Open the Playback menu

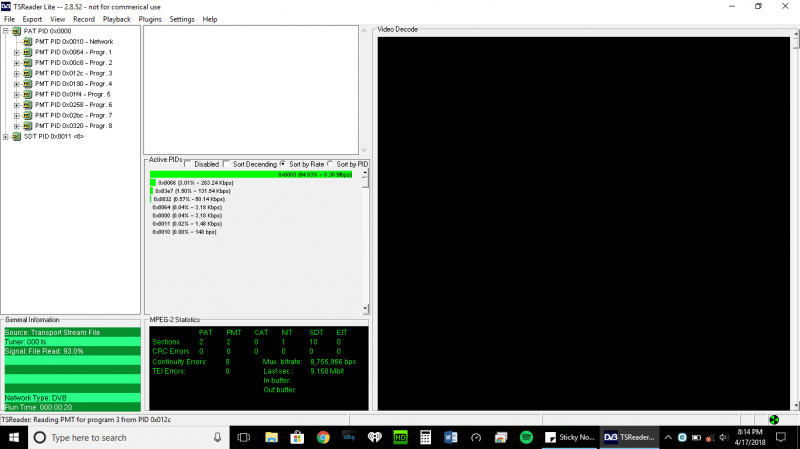[x=116, y=19]
